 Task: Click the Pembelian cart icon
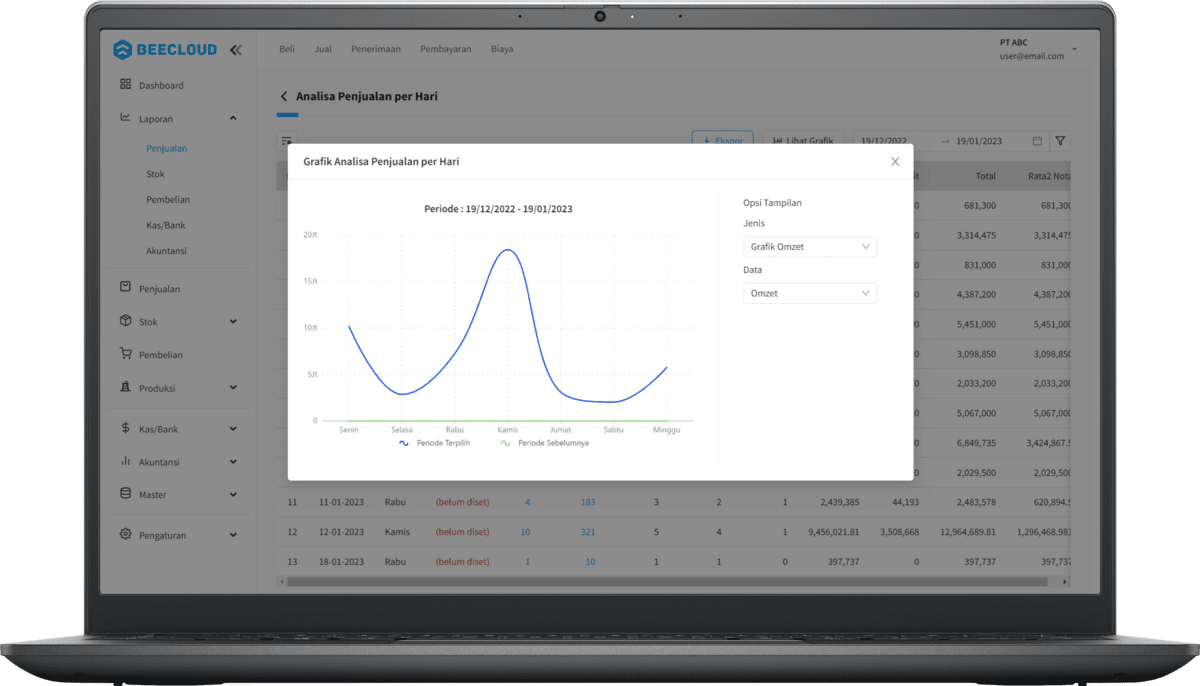click(125, 353)
